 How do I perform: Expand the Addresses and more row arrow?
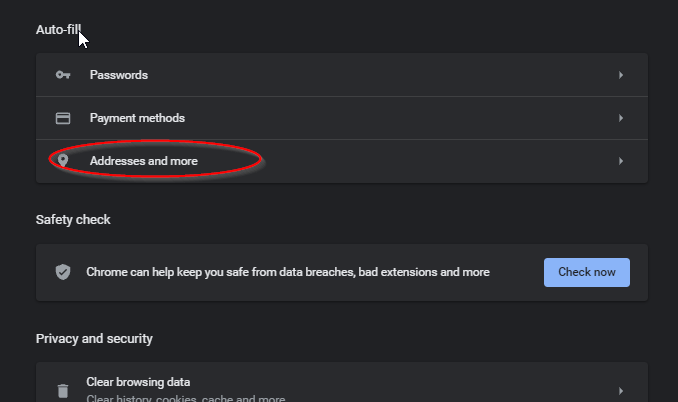pyautogui.click(x=621, y=161)
